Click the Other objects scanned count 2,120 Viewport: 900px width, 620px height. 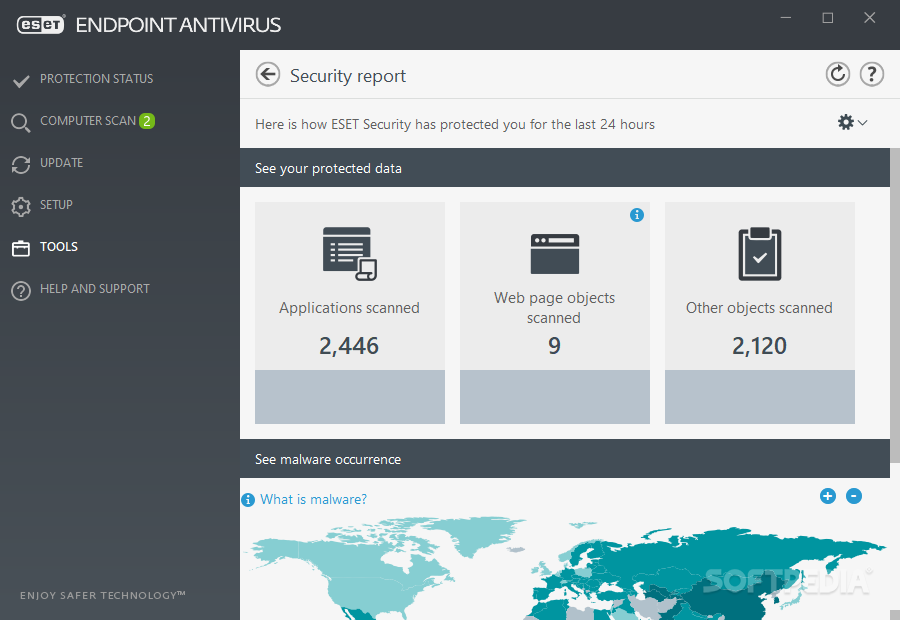pyautogui.click(x=759, y=346)
